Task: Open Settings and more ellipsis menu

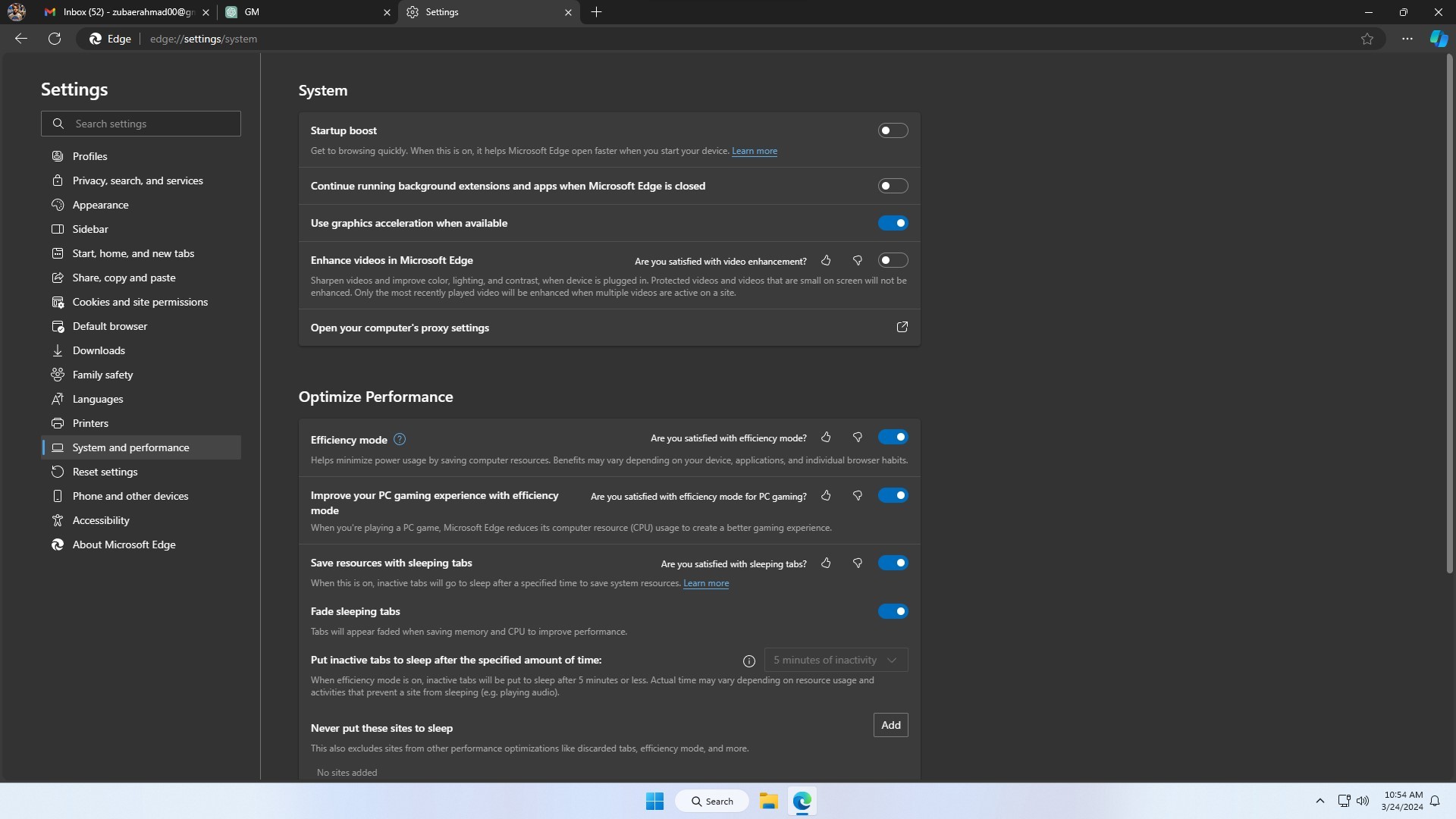Action: tap(1407, 39)
